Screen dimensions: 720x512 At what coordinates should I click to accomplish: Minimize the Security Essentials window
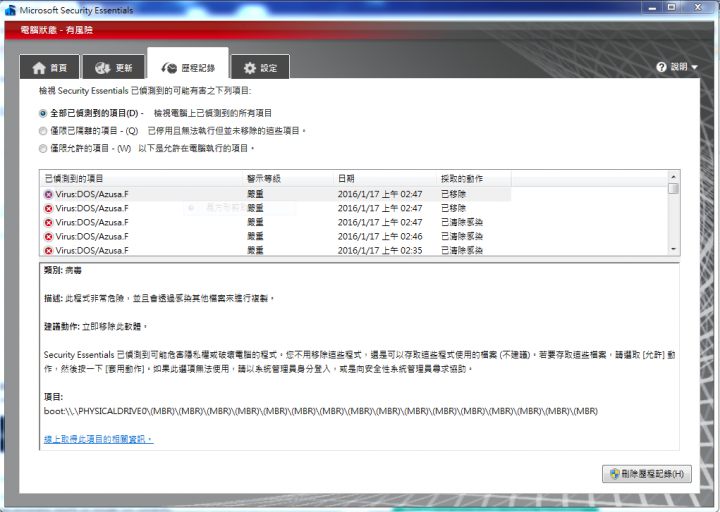(652, 7)
